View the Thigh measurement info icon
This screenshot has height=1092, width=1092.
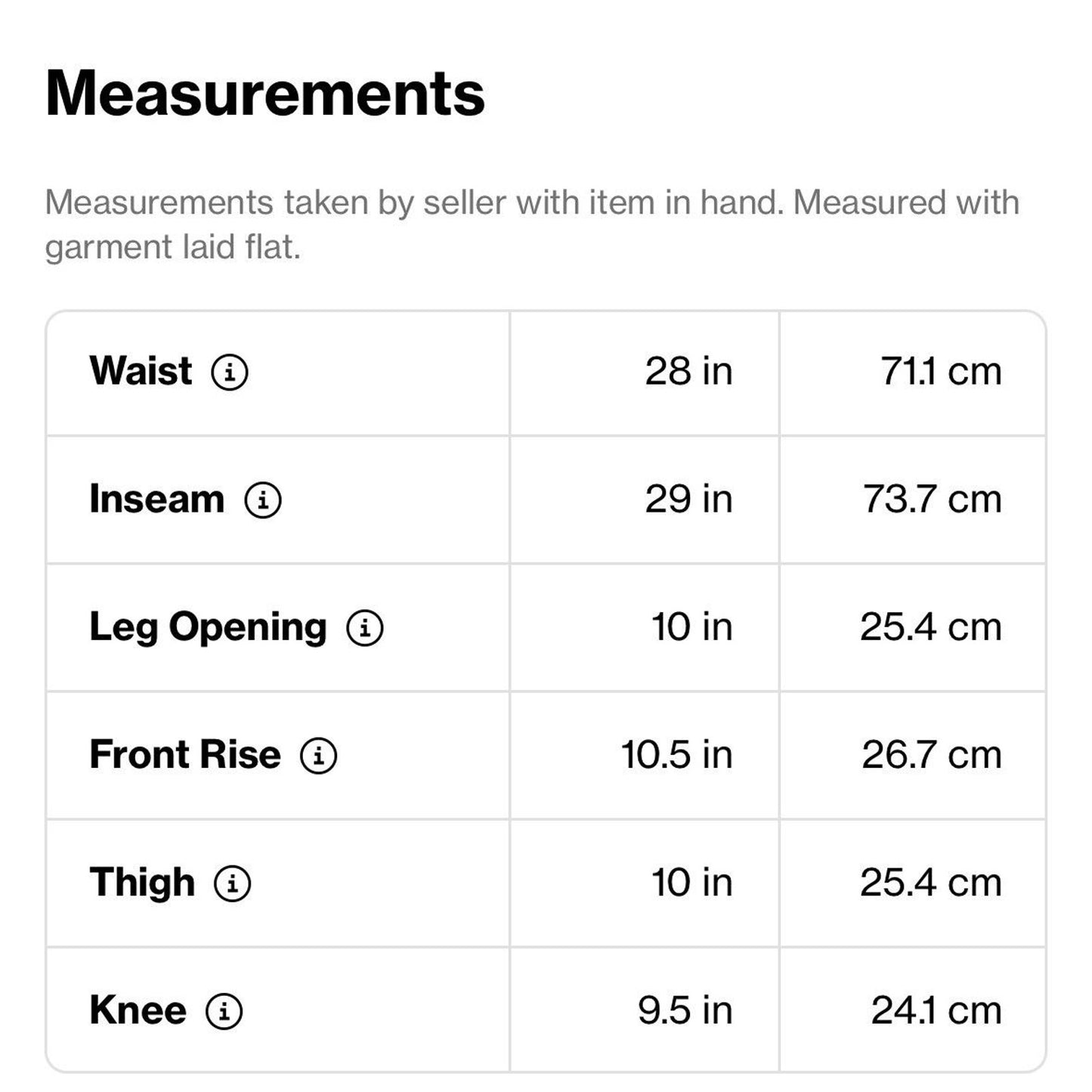233,883
